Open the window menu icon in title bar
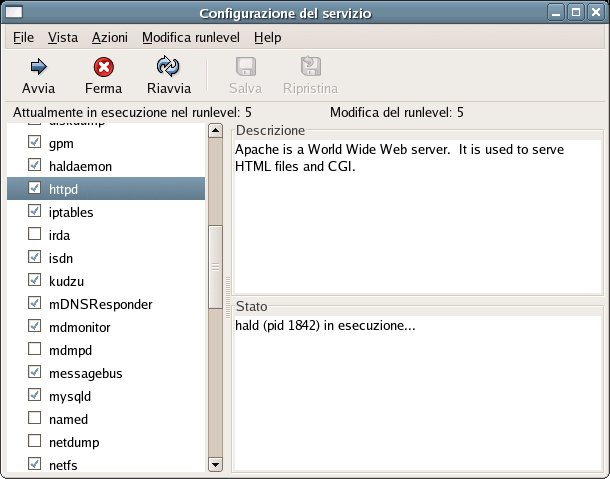Image resolution: width=610 pixels, height=479 pixels. click(x=14, y=12)
